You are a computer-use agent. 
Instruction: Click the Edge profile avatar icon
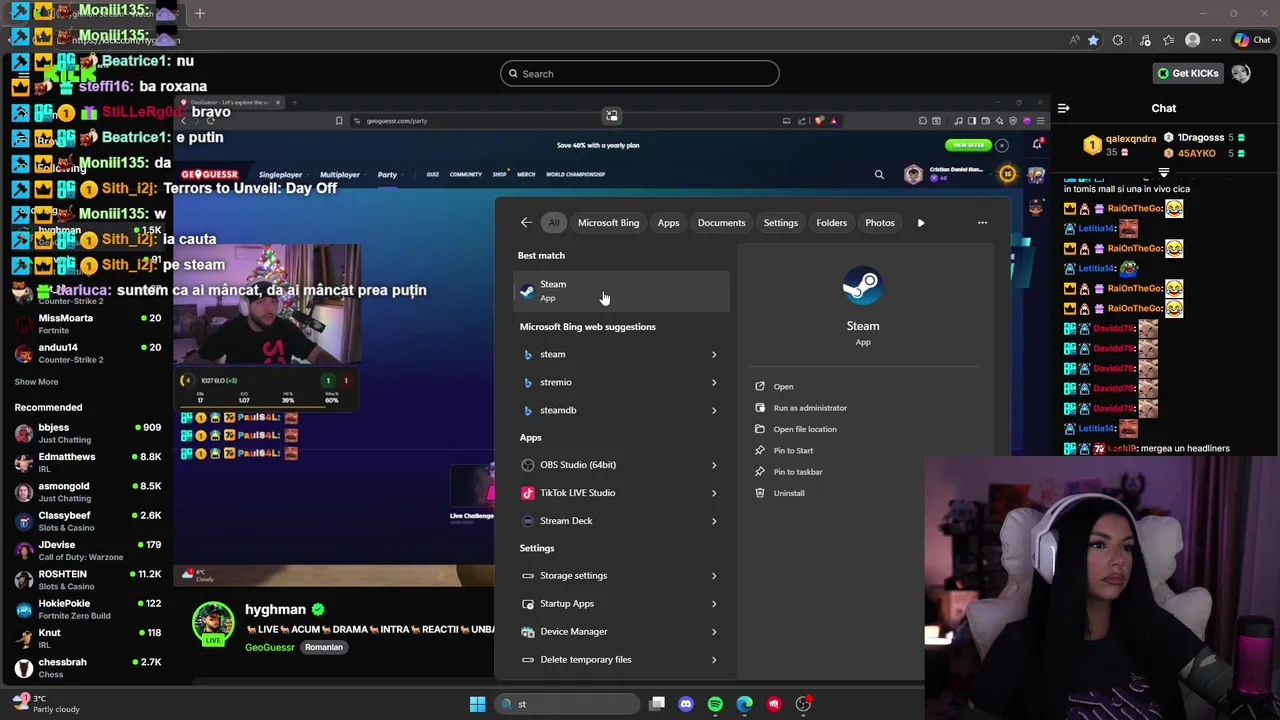point(1192,40)
